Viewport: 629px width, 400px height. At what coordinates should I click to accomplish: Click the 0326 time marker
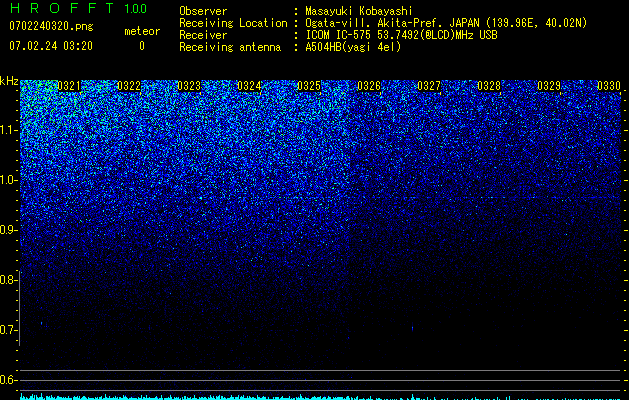[x=369, y=86]
